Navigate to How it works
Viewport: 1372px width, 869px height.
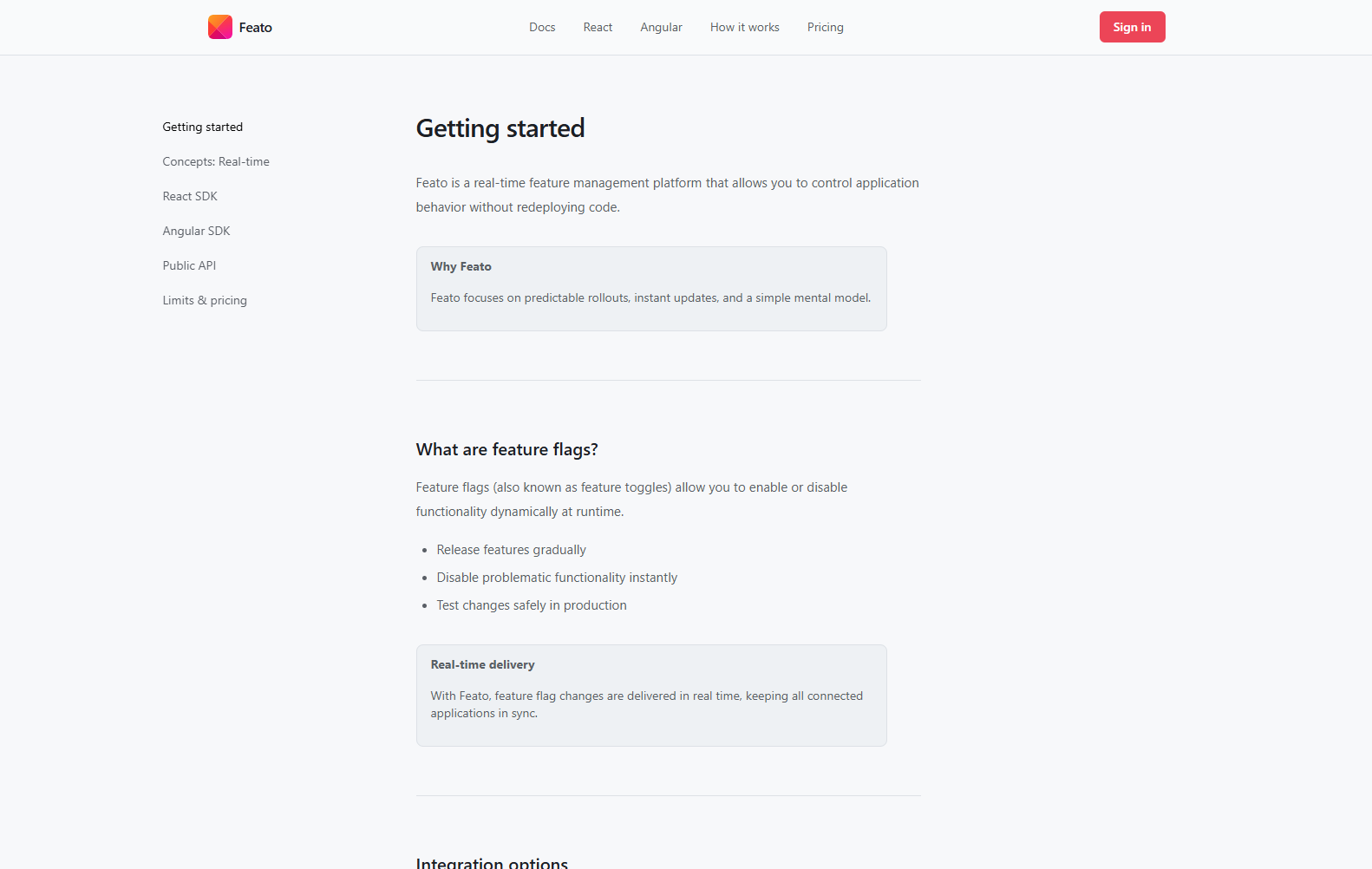744,27
